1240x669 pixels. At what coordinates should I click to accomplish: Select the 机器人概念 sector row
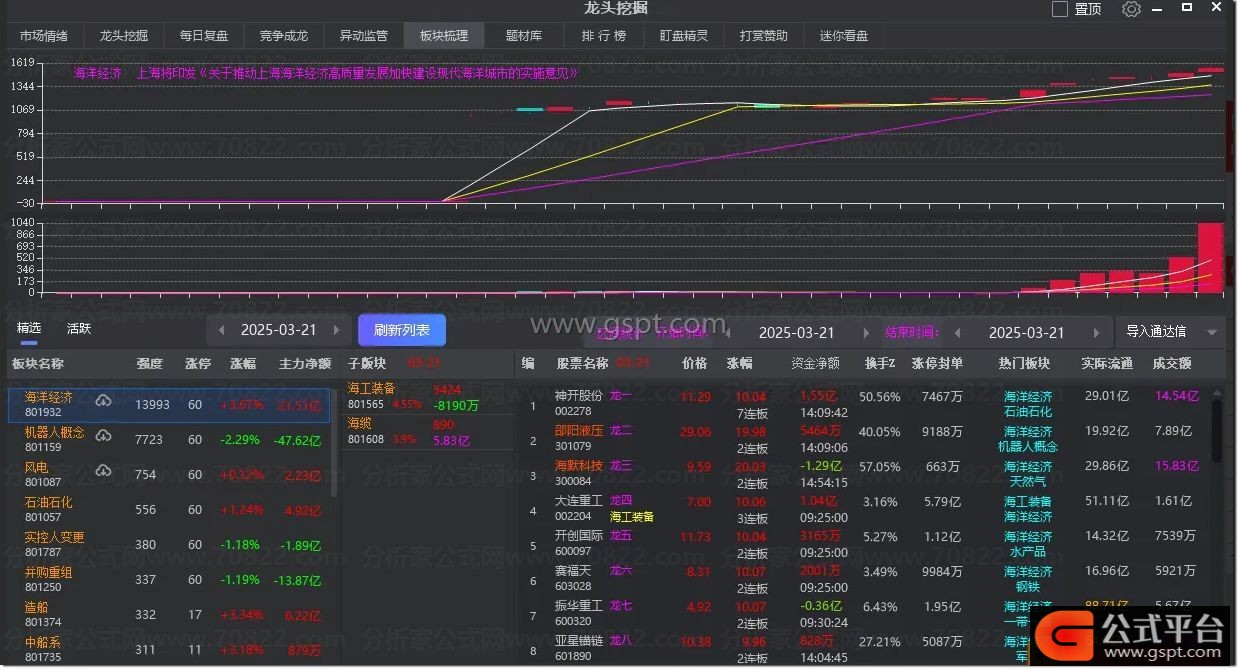[x=169, y=440]
